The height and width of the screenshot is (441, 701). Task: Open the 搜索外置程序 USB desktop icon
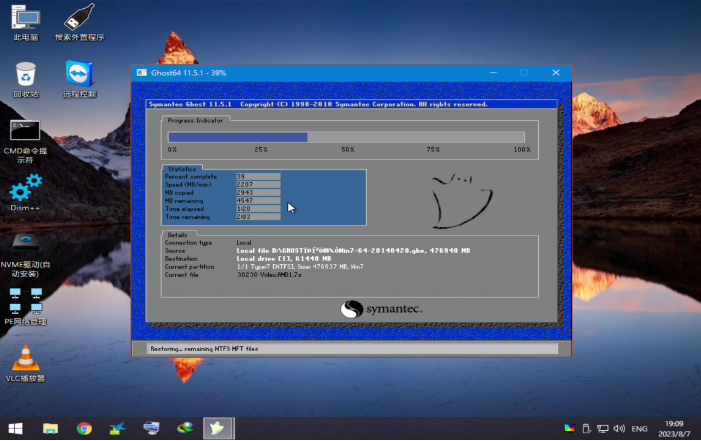(x=80, y=23)
